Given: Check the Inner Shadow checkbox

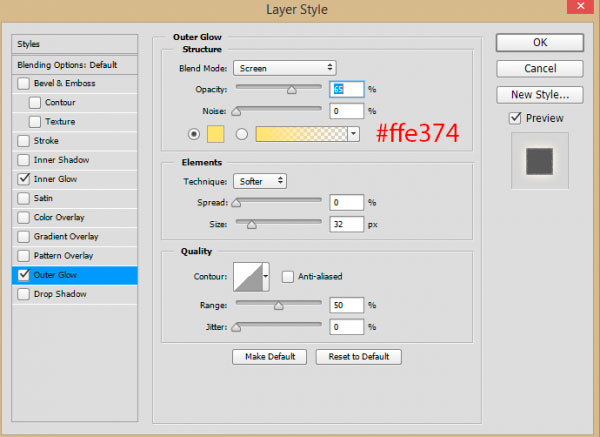Looking at the screenshot, I should coord(23,160).
